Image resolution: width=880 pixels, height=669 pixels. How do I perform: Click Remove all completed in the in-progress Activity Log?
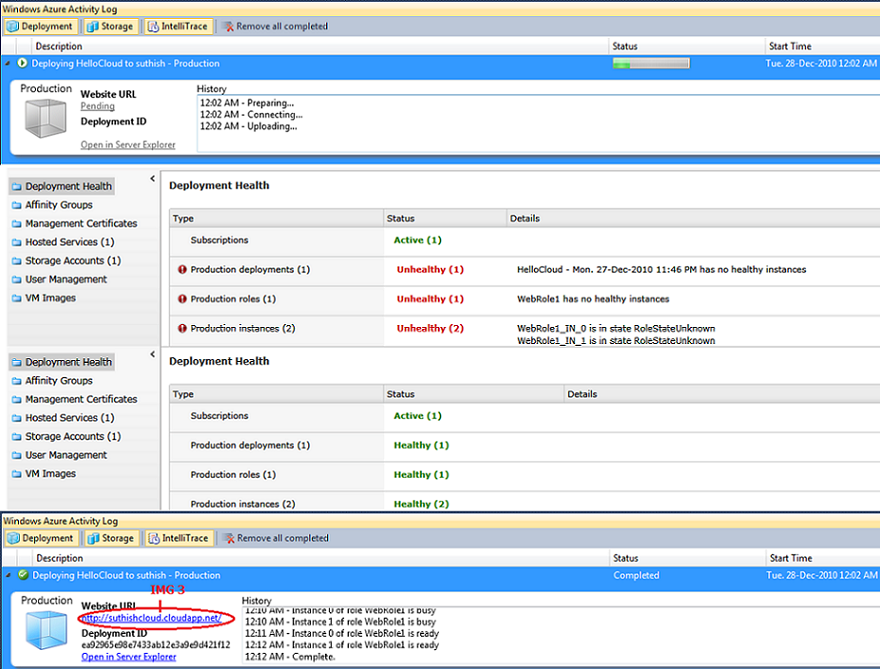[x=276, y=26]
